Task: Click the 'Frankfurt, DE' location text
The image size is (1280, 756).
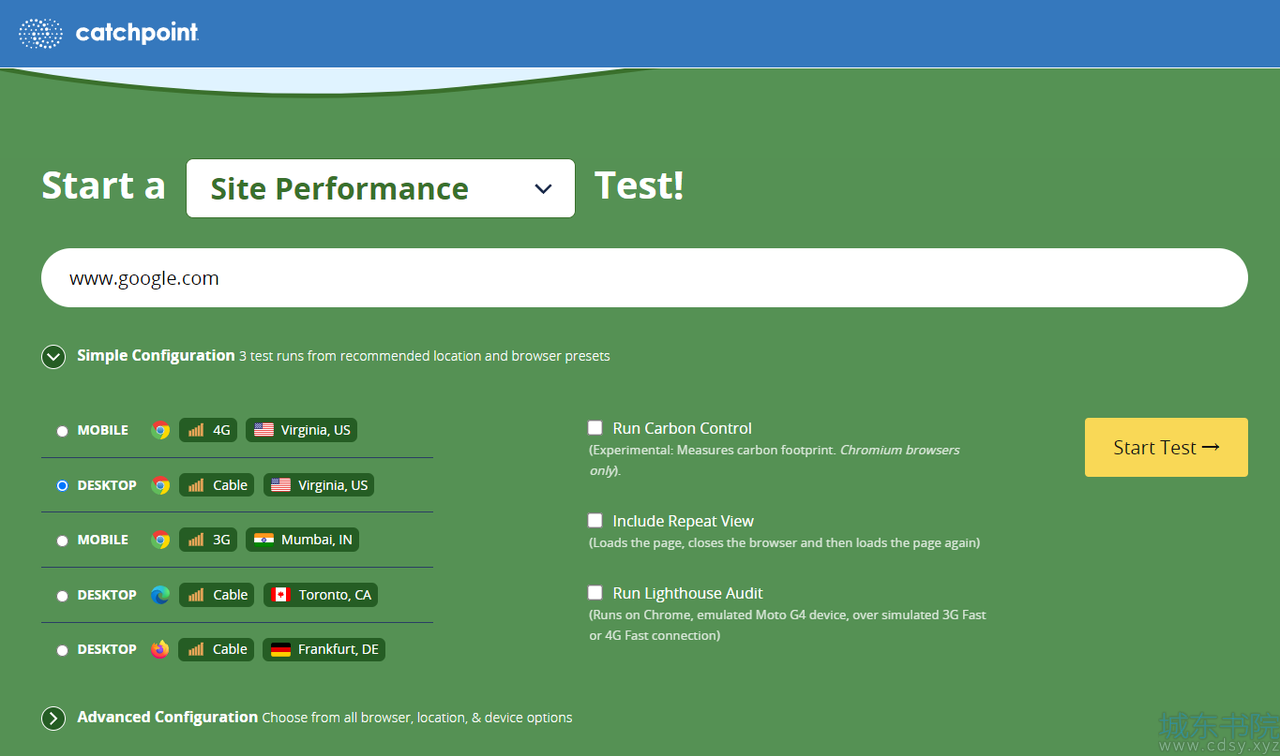Action: pos(338,649)
